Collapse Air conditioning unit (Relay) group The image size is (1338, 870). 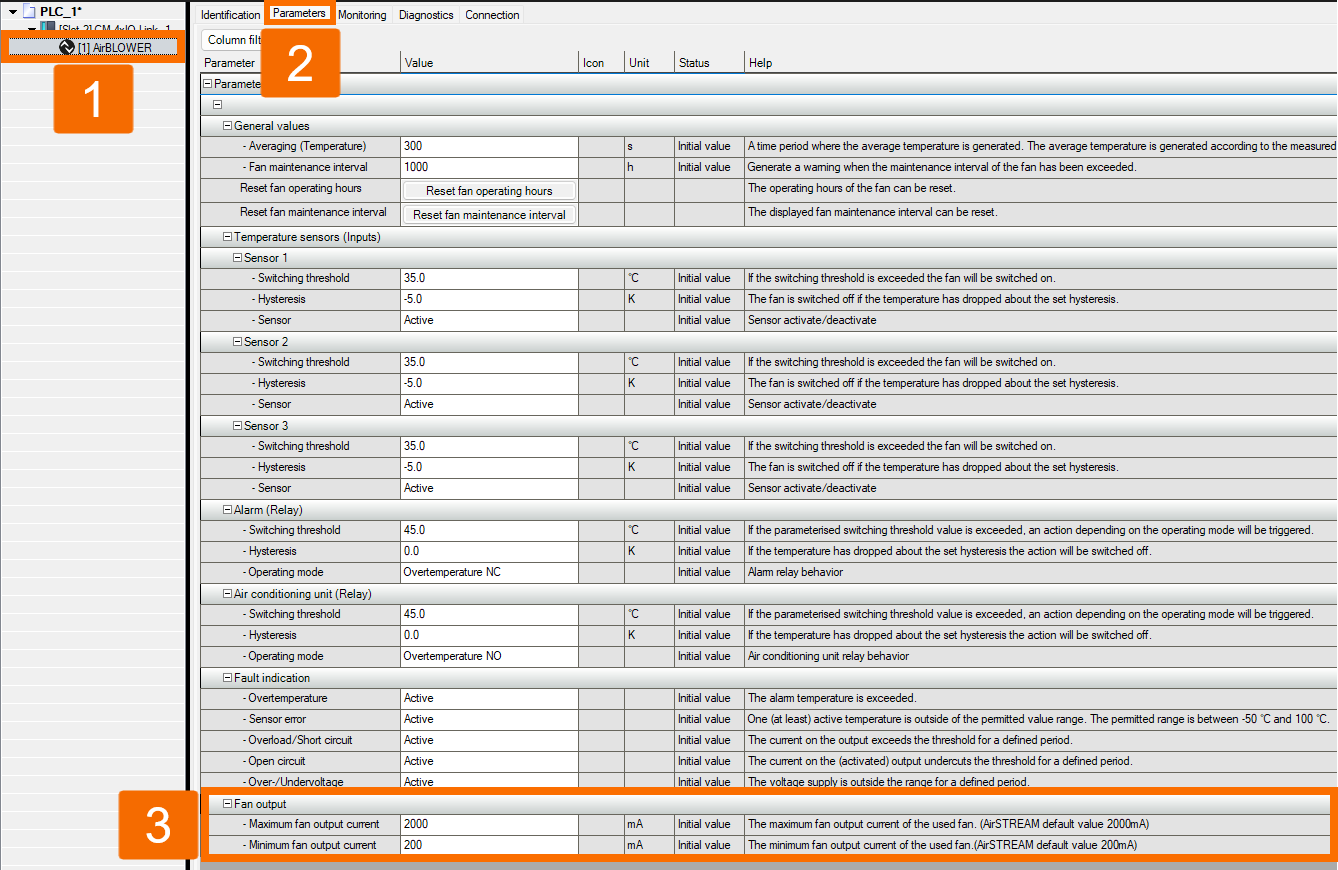pos(227,594)
